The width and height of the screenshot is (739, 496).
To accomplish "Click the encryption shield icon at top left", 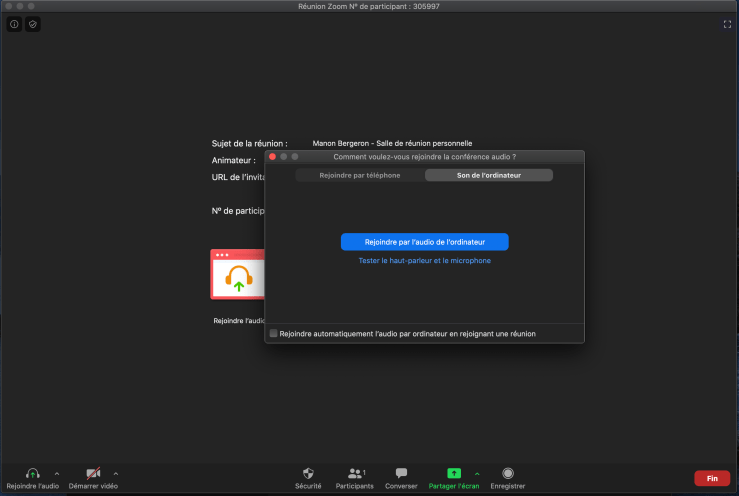I will (x=33, y=24).
